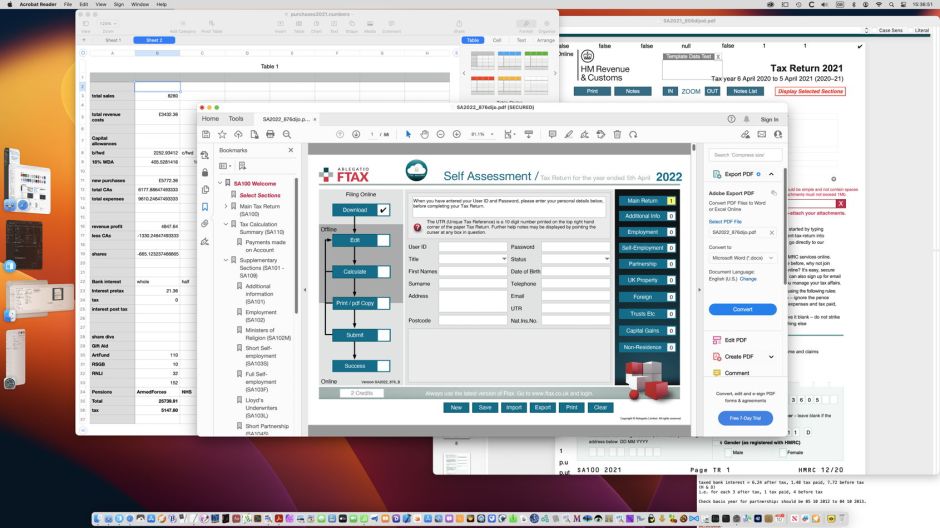Click the User ID input field
This screenshot has width=940, height=528.
click(472, 246)
